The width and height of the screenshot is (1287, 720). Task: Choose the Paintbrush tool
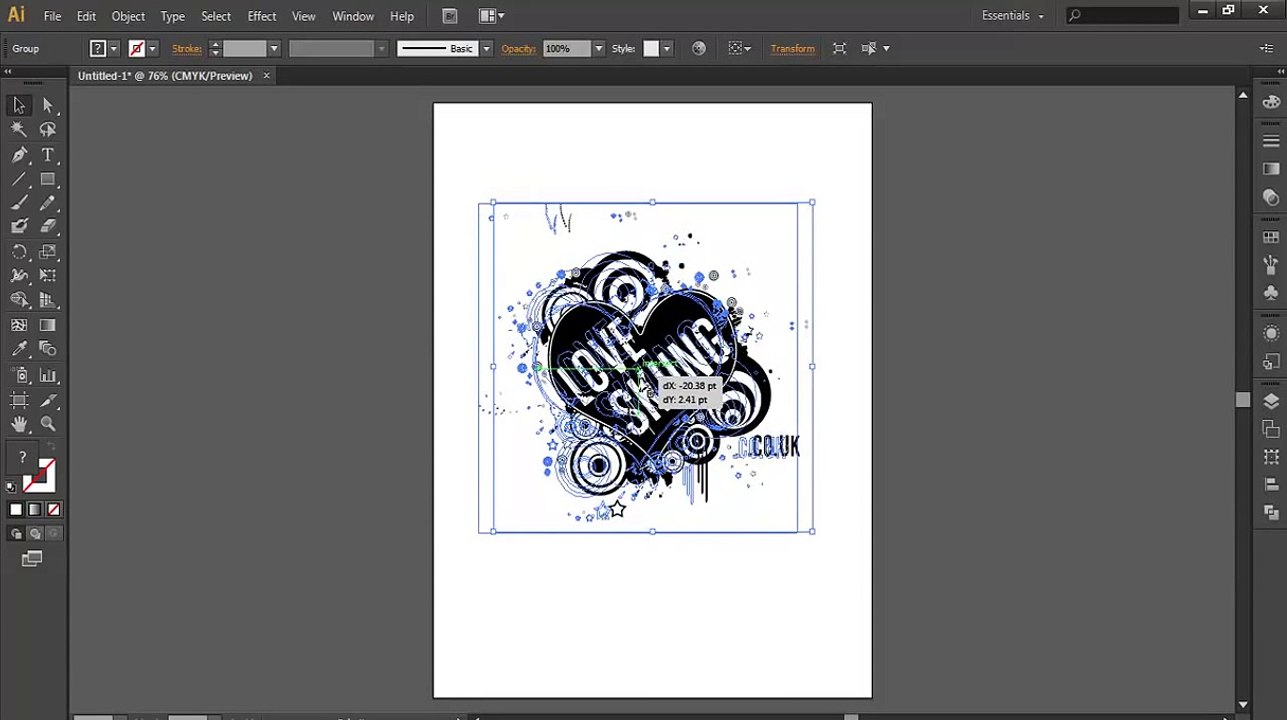[19, 203]
